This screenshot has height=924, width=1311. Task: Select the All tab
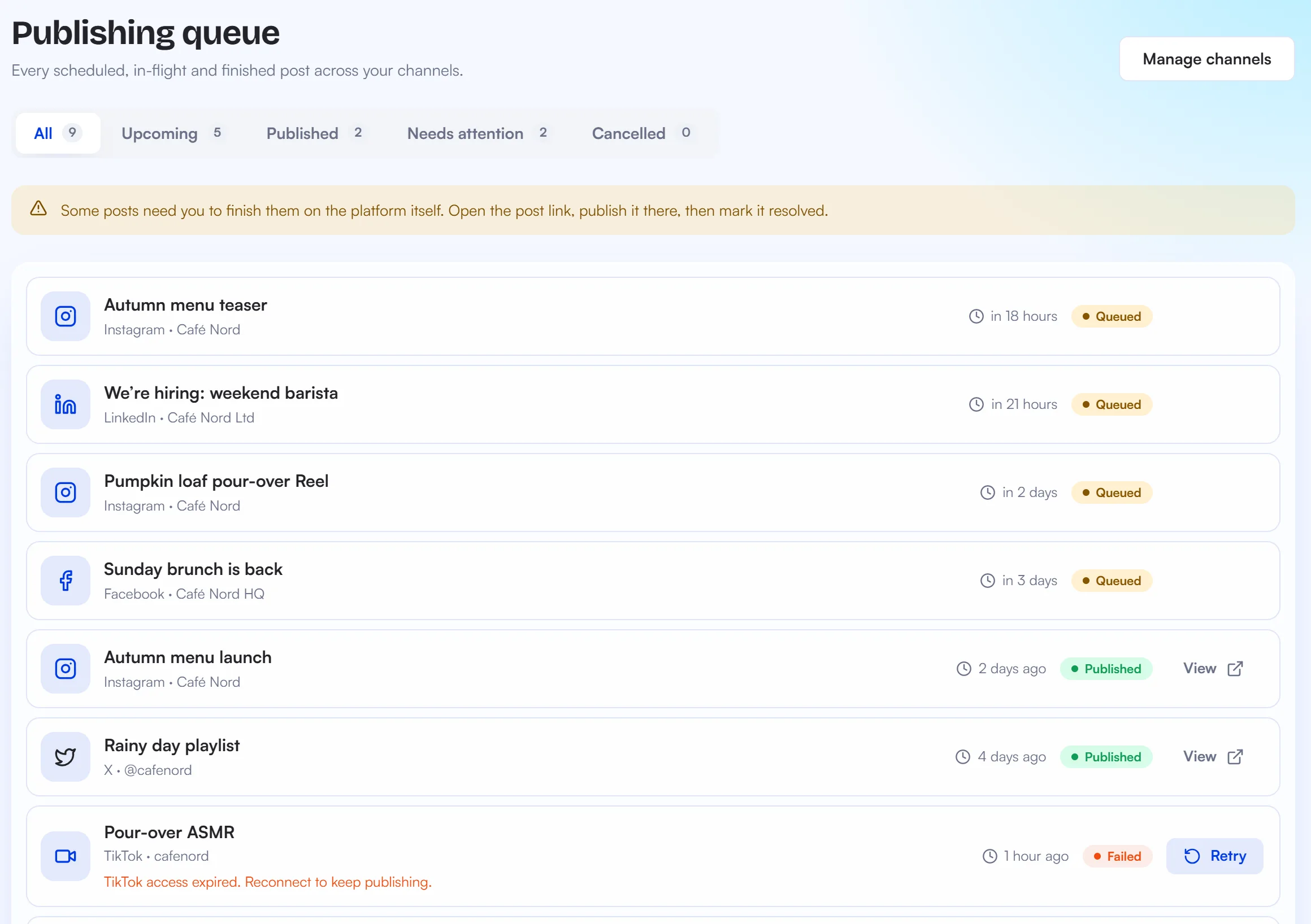click(x=58, y=133)
